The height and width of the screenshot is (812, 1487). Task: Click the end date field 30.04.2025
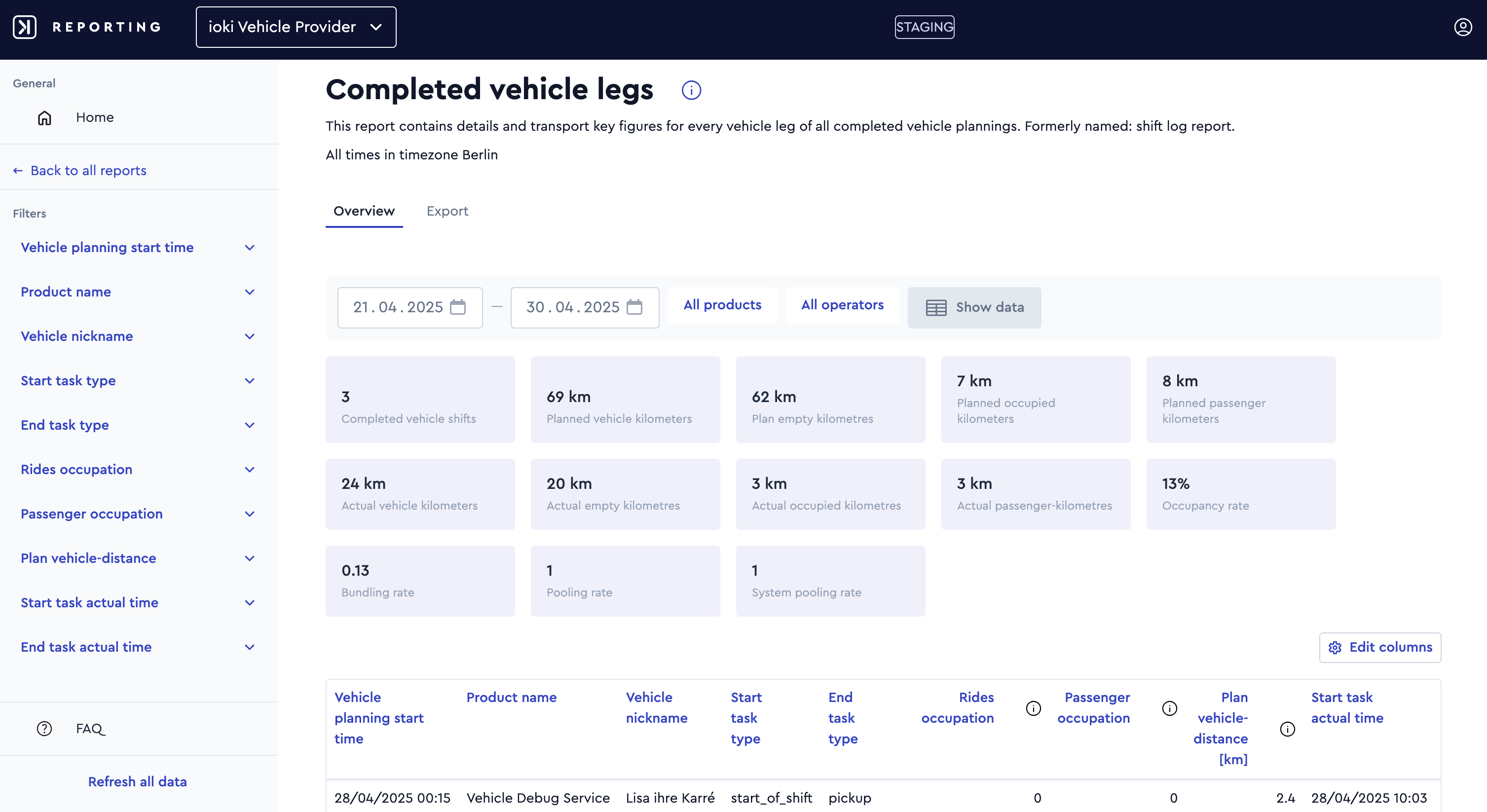(585, 308)
